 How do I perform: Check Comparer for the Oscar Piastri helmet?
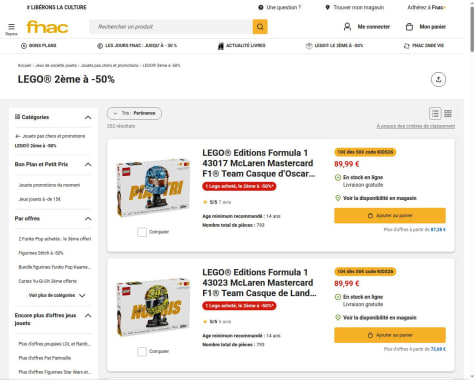click(142, 232)
